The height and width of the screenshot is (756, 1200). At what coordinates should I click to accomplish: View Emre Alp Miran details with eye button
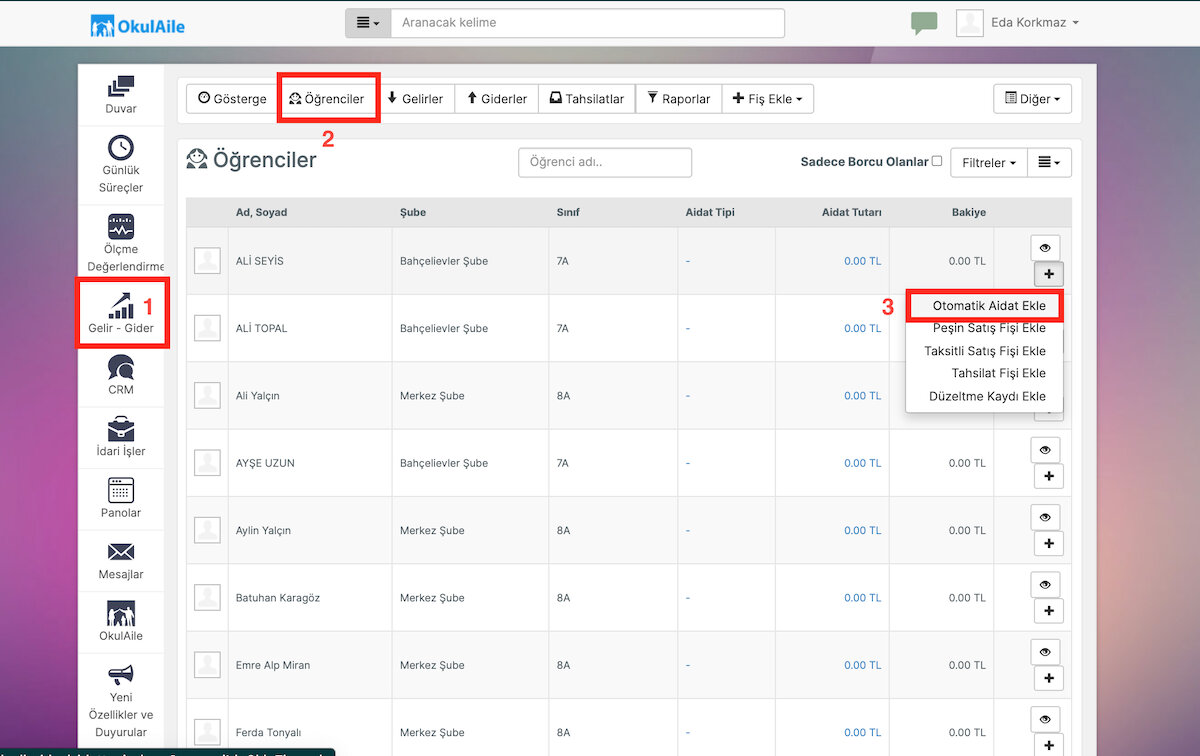coord(1045,652)
